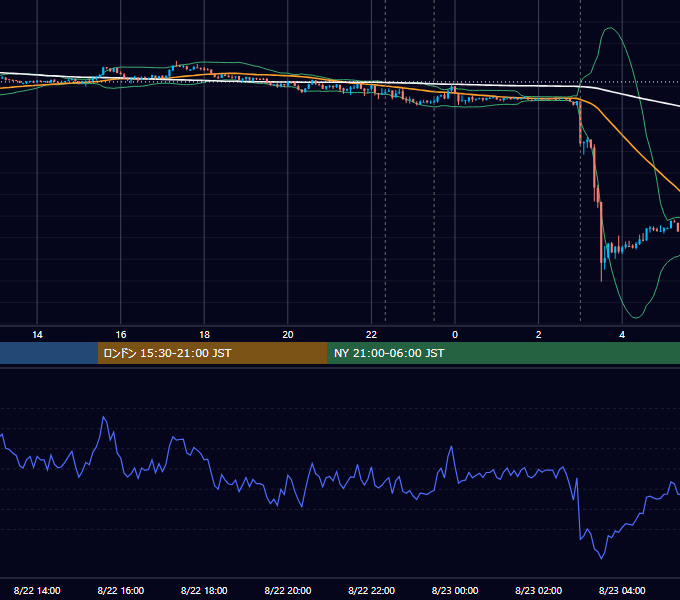Click the 22 hour axis label

(x=371, y=335)
